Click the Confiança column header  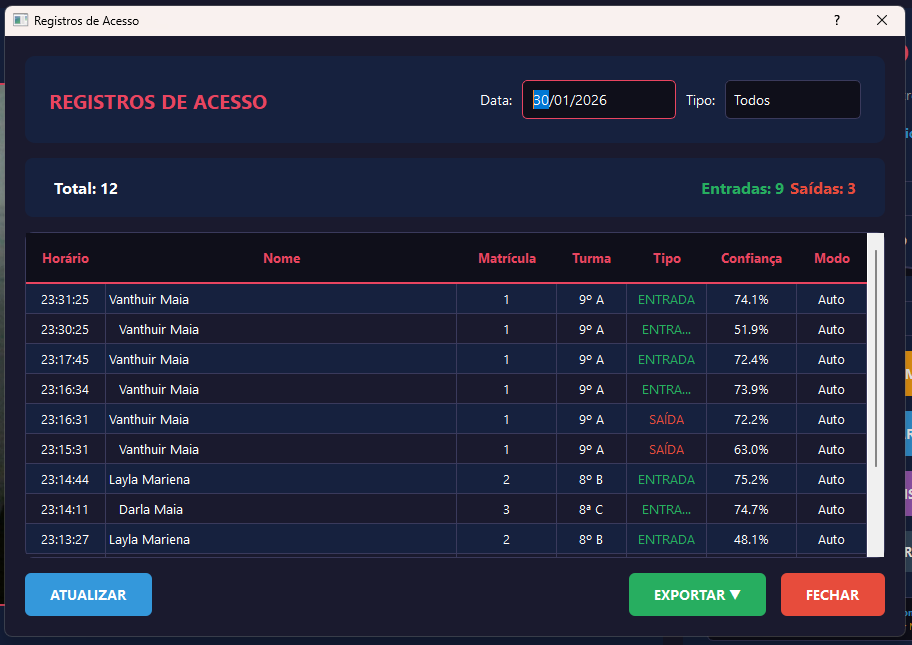[751, 258]
